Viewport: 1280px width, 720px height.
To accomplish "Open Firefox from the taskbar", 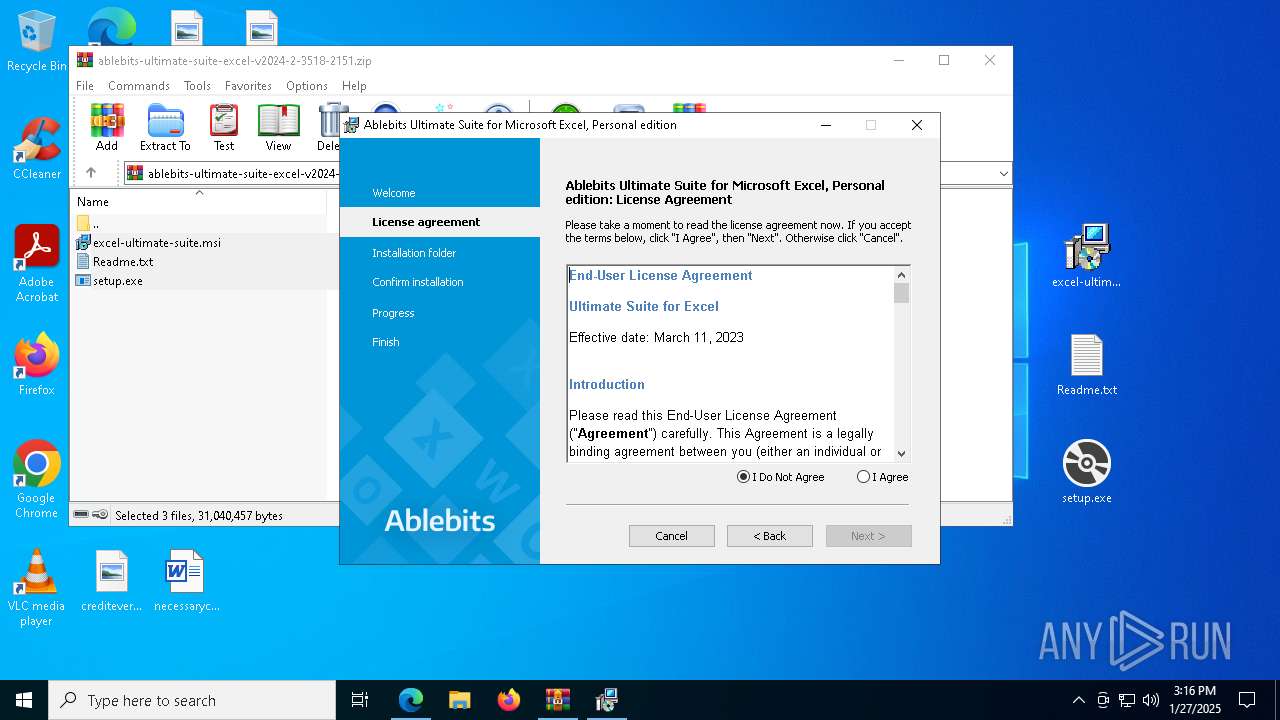I will (x=509, y=700).
